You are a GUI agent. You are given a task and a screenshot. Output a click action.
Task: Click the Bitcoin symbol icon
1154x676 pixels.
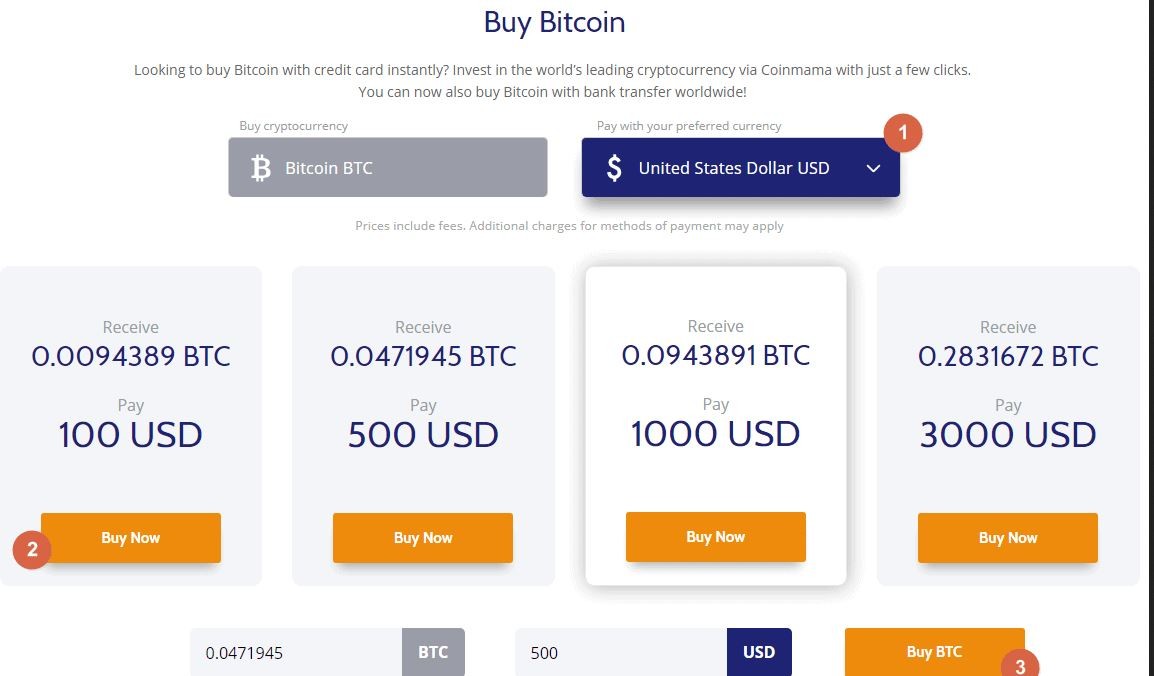coord(261,168)
